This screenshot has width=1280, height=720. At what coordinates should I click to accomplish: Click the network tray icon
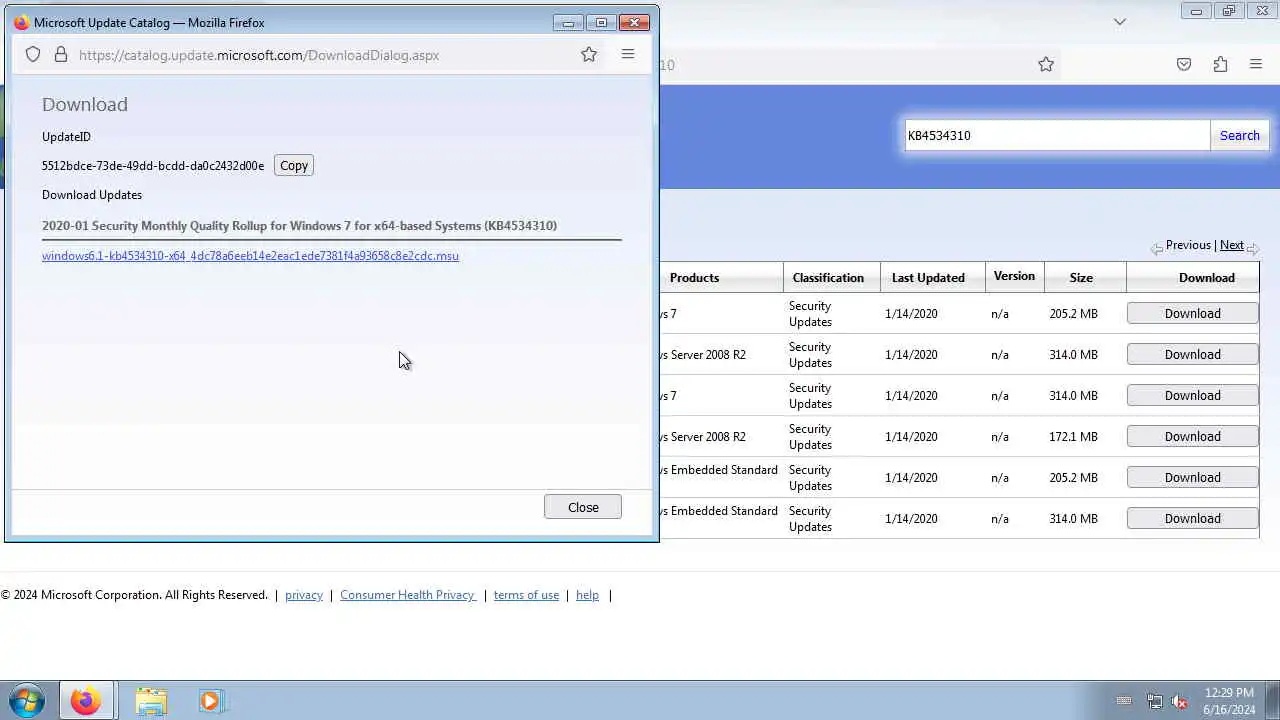point(1154,701)
